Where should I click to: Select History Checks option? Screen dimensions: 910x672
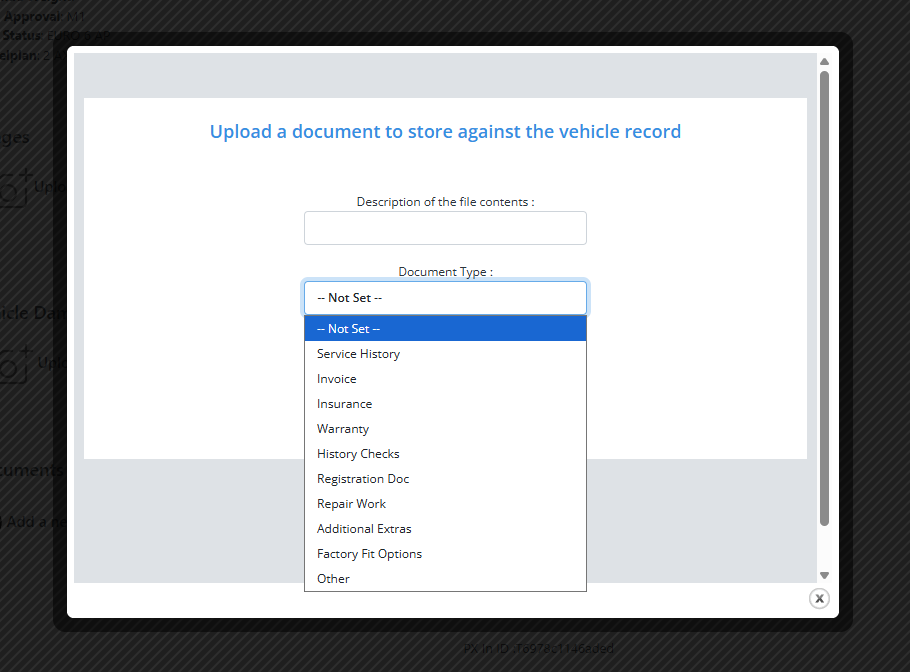point(358,454)
